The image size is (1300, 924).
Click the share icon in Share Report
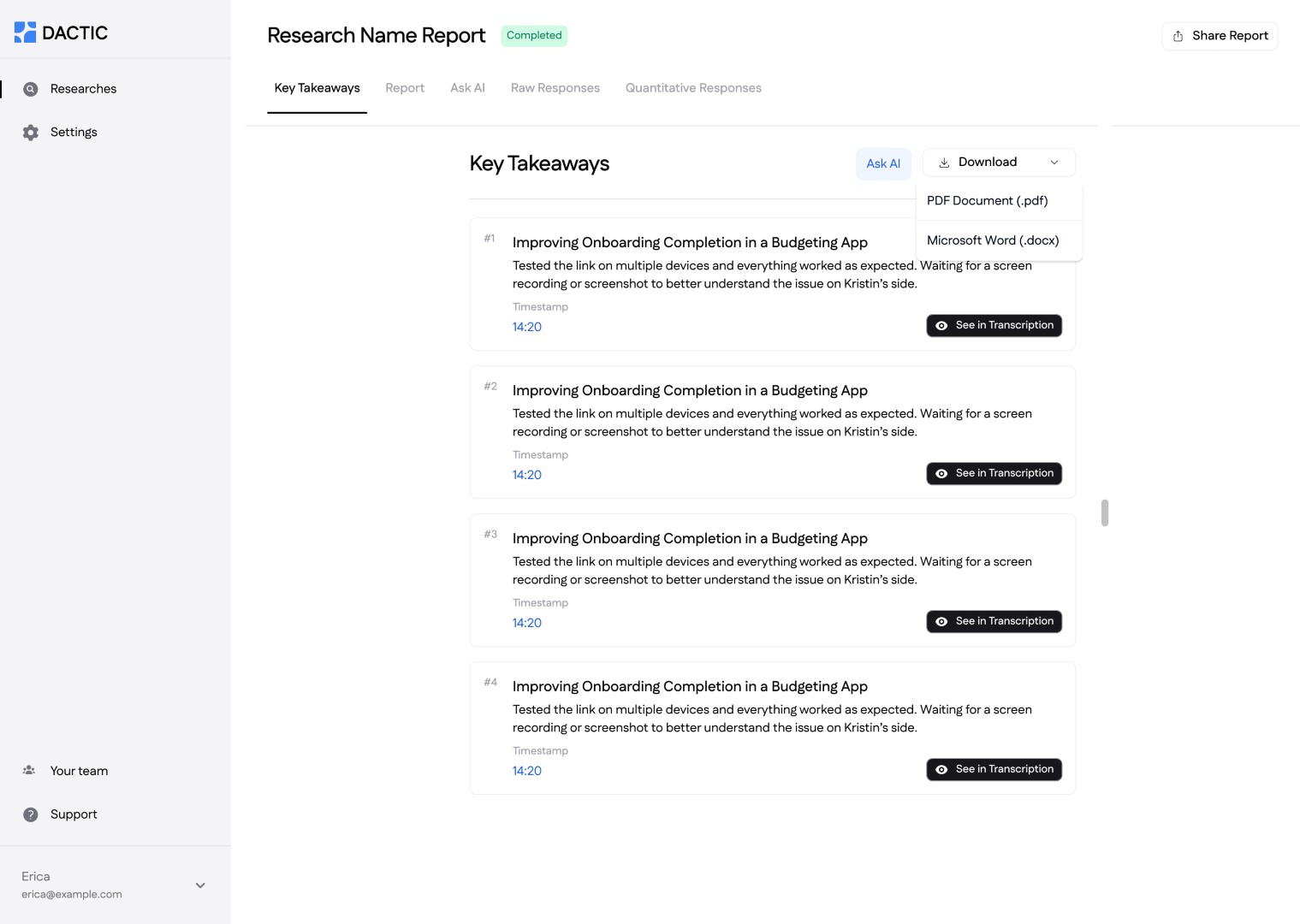point(1178,36)
